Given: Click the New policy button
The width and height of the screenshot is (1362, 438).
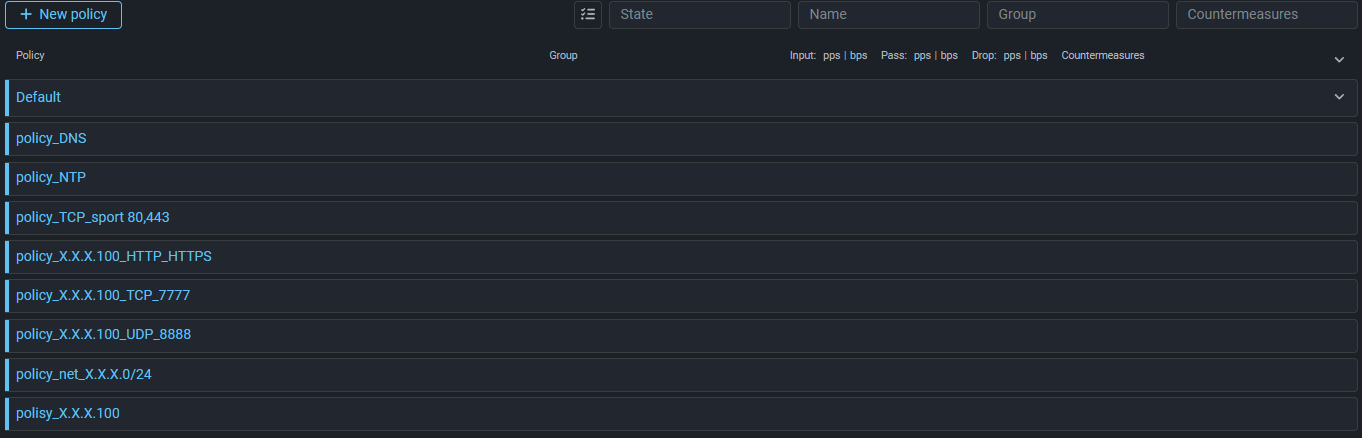Looking at the screenshot, I should [63, 15].
